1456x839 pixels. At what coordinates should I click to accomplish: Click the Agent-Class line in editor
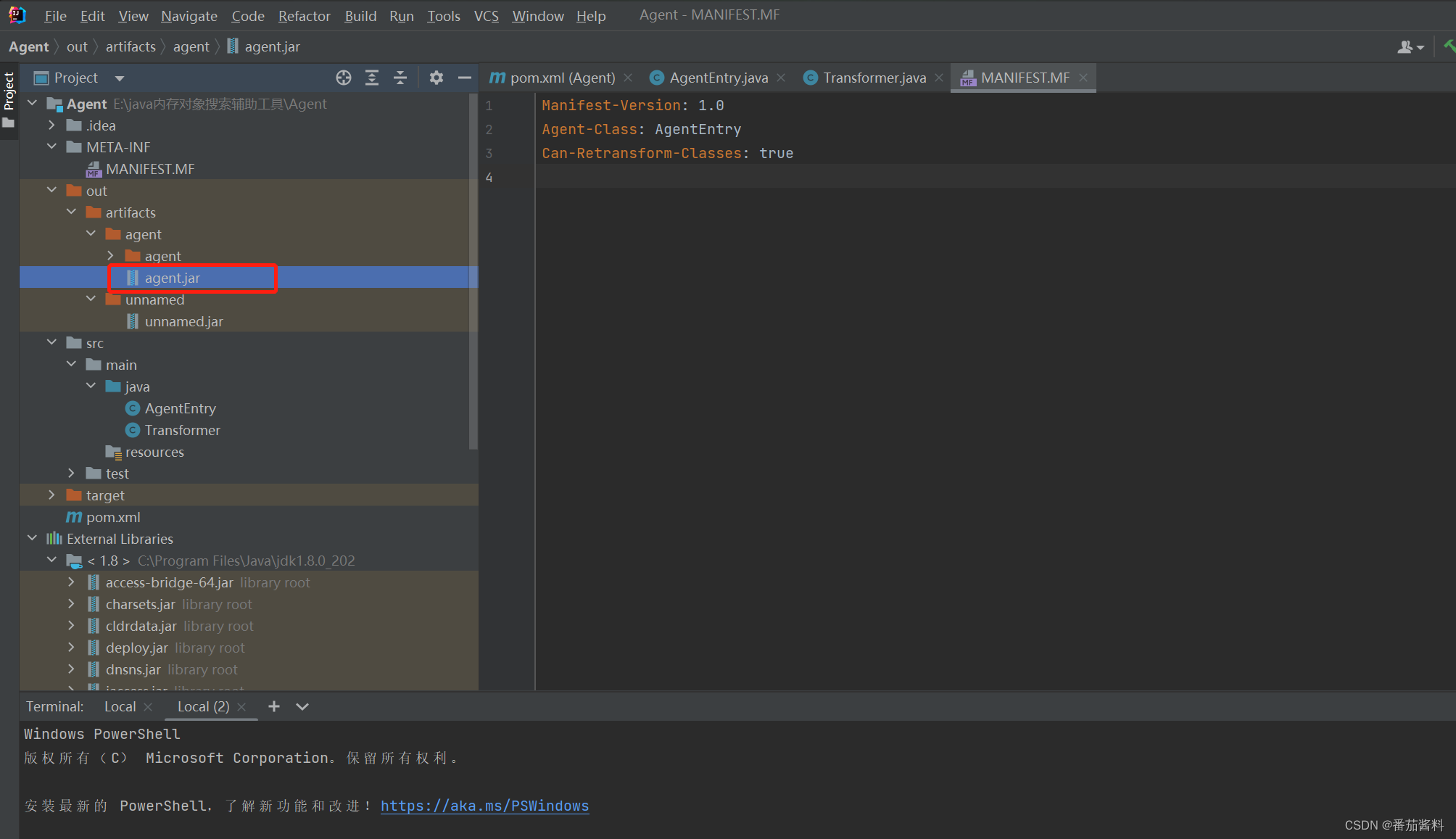tap(641, 129)
